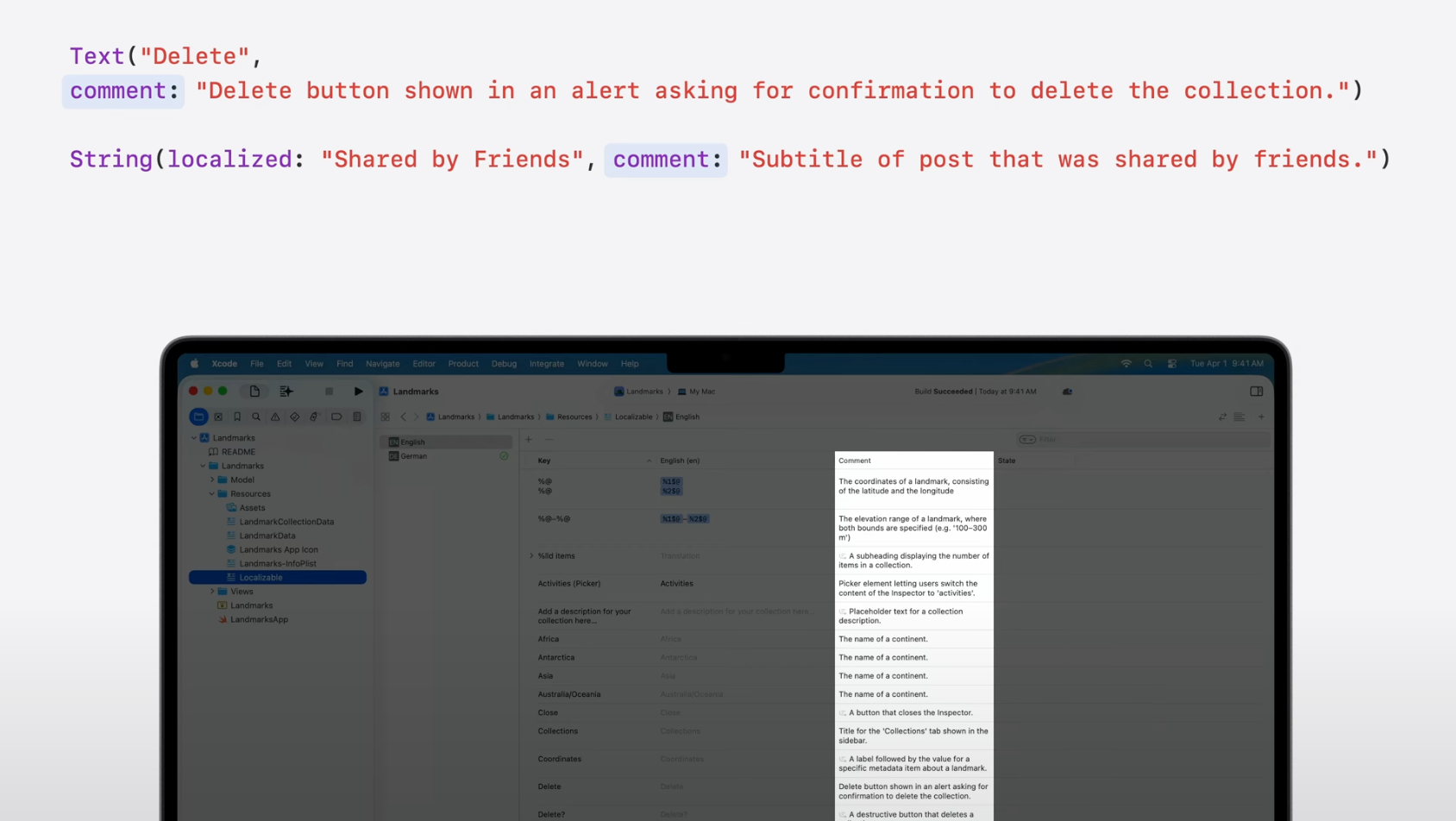Screen dimensions: 1456x821
Task: Sort by the Key column header
Action: (x=594, y=461)
